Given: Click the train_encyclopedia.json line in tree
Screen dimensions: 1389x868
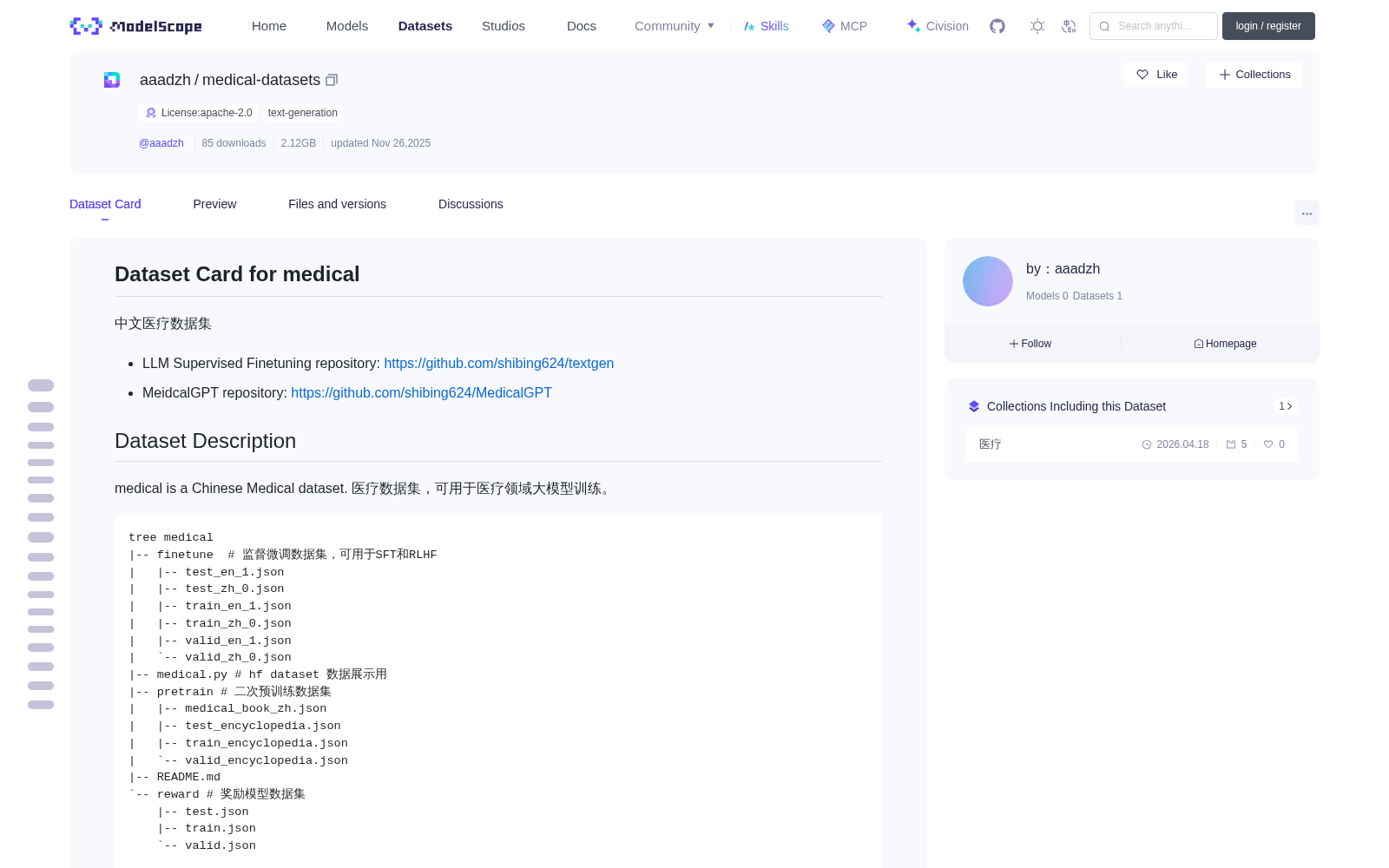Looking at the screenshot, I should tap(267, 743).
